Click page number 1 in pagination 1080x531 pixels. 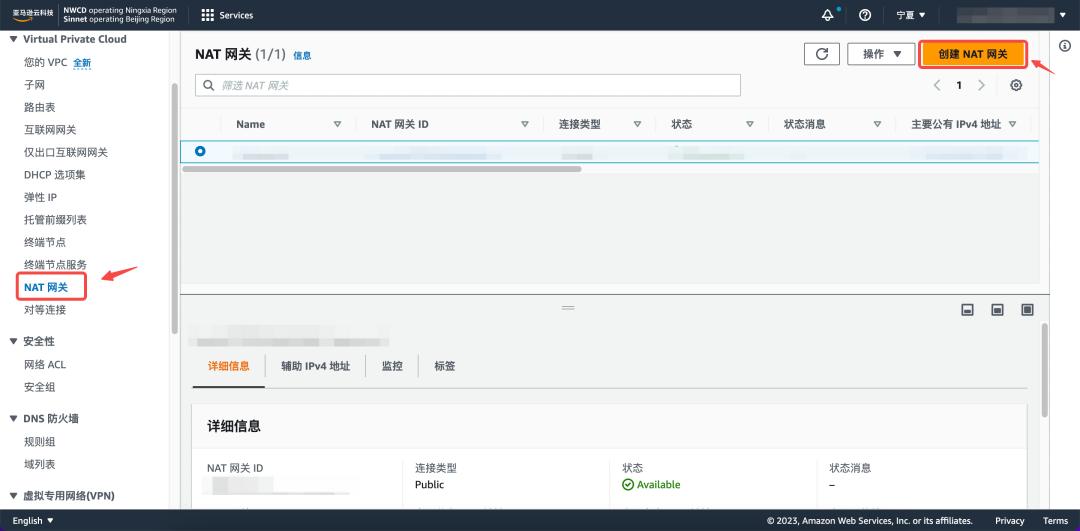click(x=959, y=85)
